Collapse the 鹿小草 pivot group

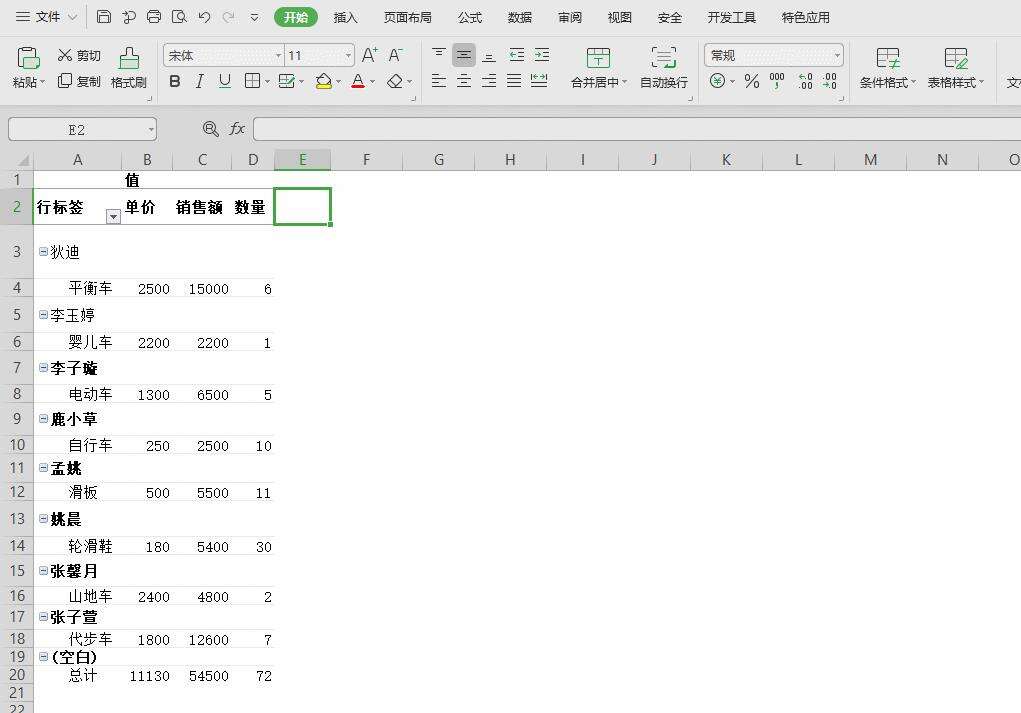tap(43, 419)
